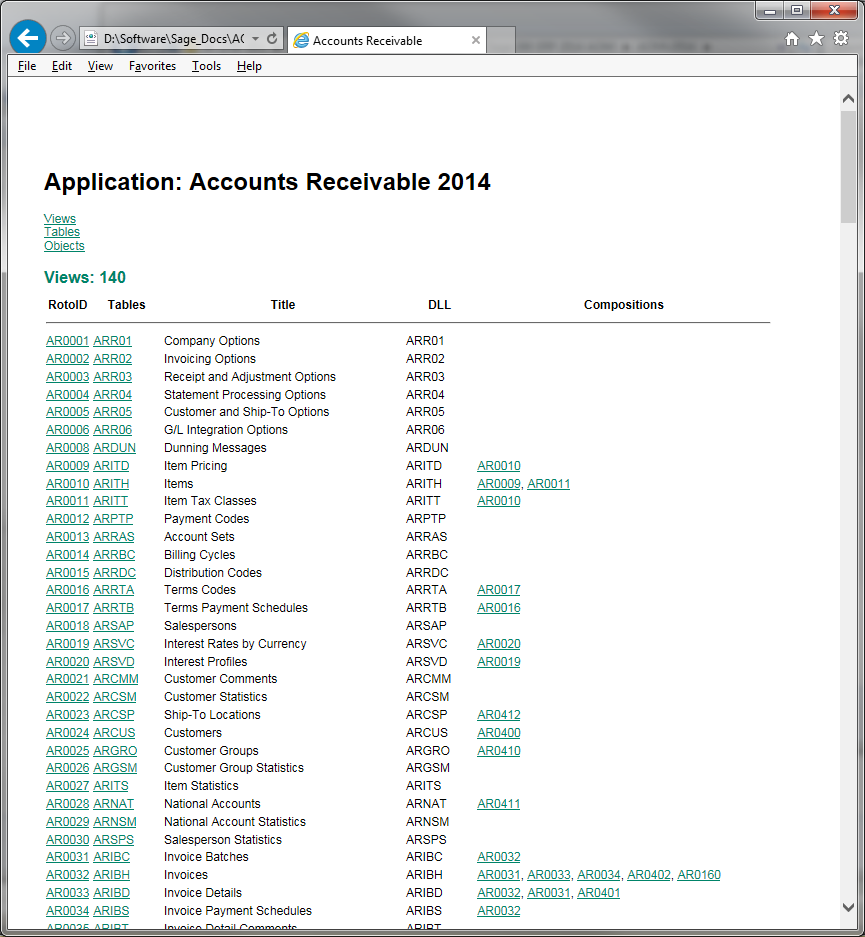Open the ARGSM table link
This screenshot has width=865, height=937.
pos(115,768)
